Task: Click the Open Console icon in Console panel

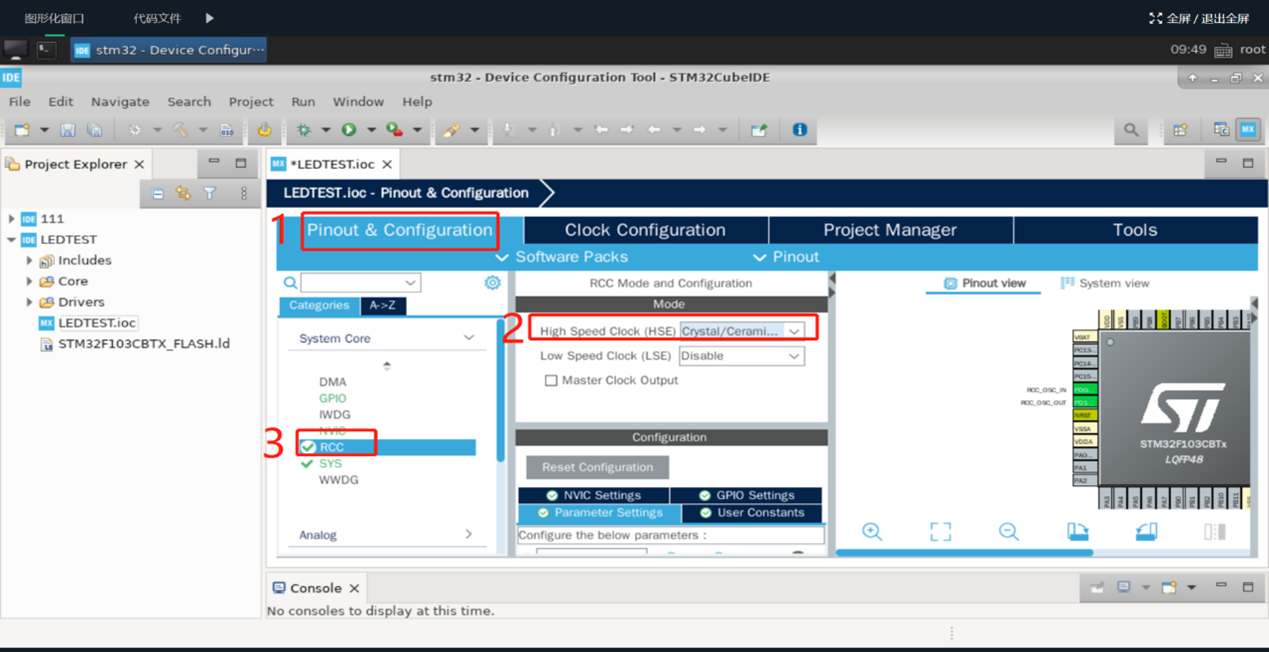Action: click(x=1168, y=588)
